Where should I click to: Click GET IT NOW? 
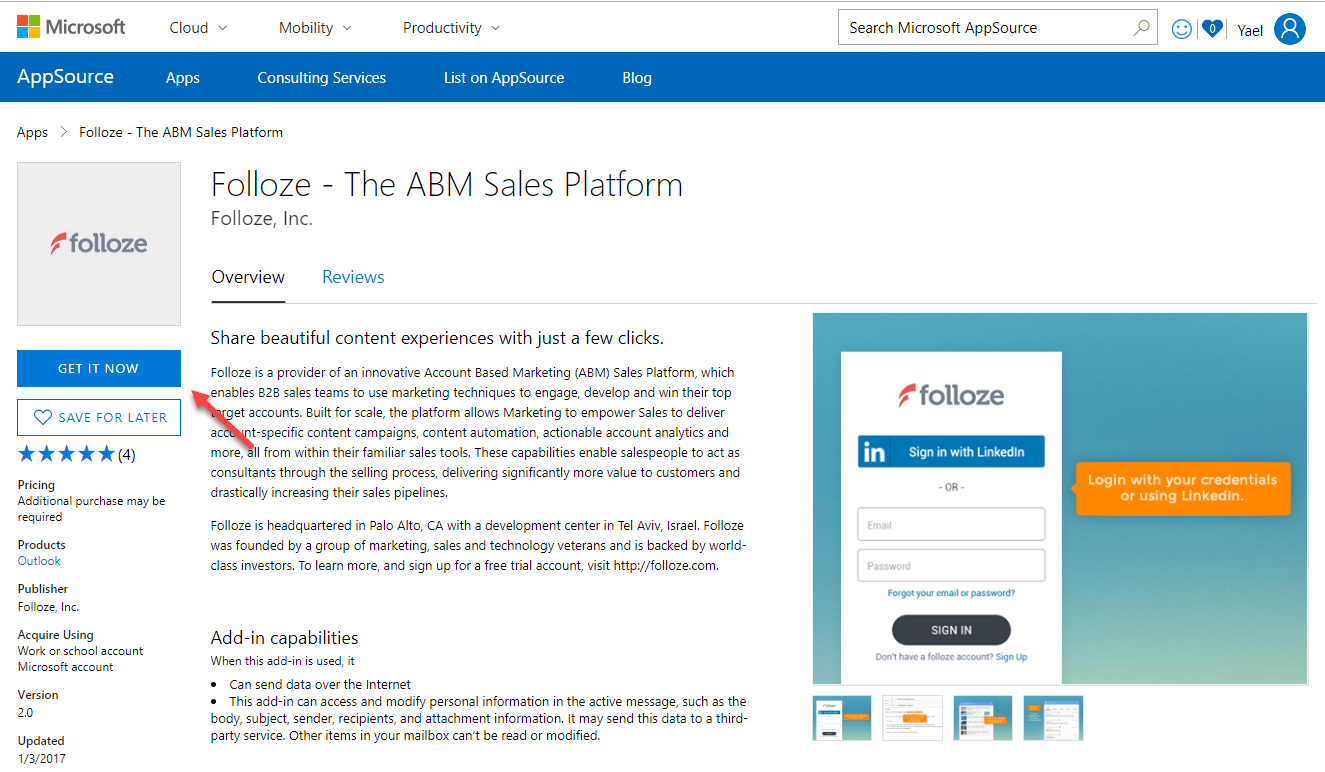(x=98, y=368)
